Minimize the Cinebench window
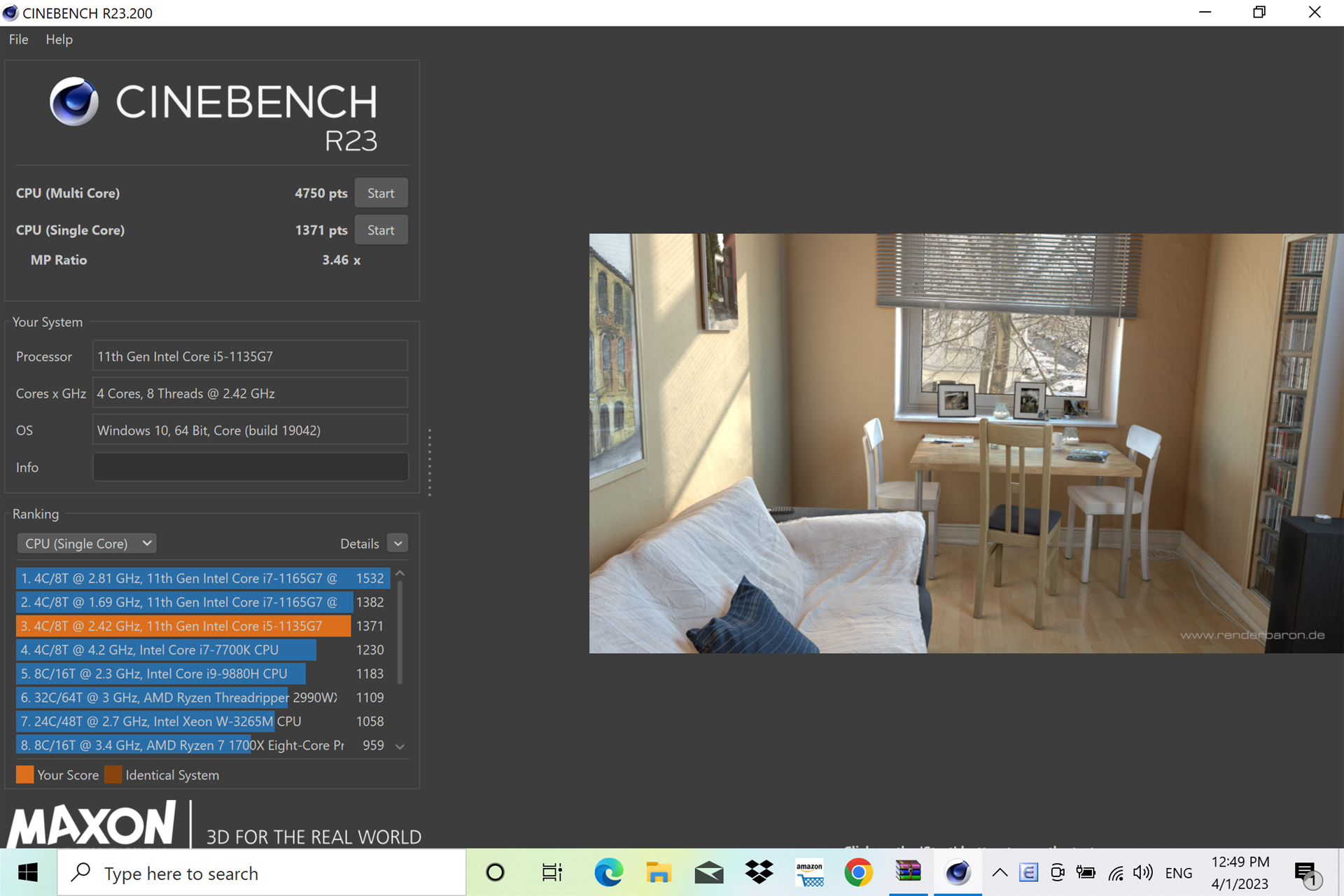The width and height of the screenshot is (1344, 896). tap(1205, 13)
